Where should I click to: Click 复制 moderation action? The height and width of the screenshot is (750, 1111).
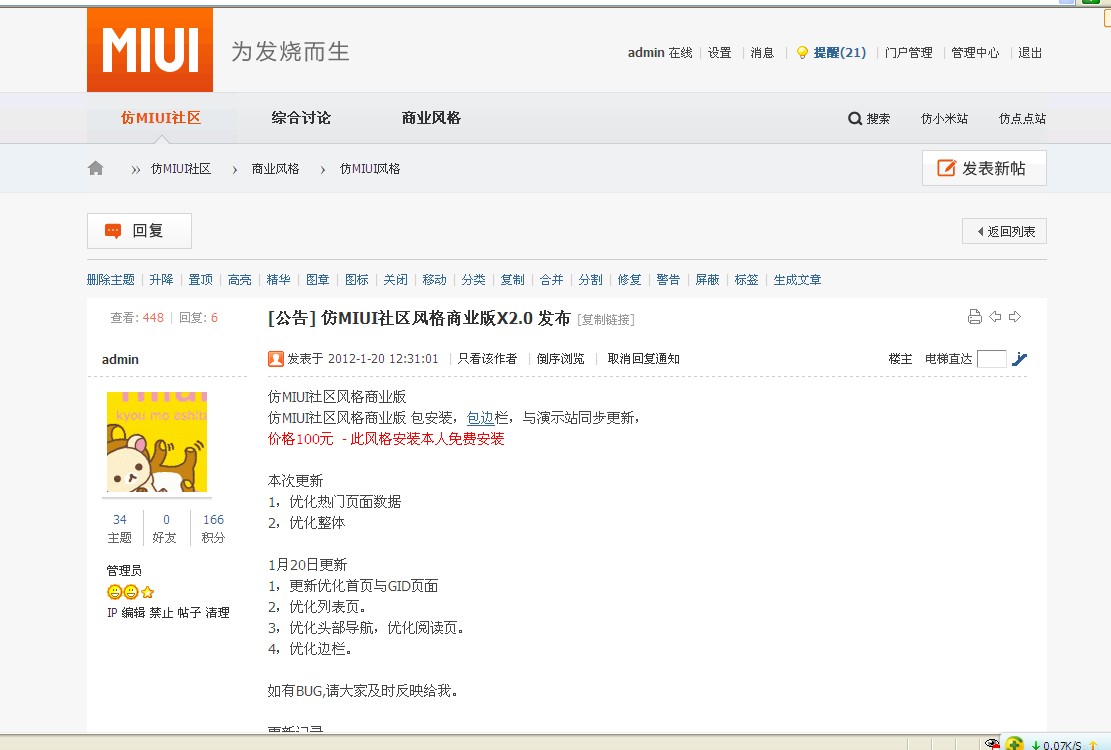click(x=512, y=280)
